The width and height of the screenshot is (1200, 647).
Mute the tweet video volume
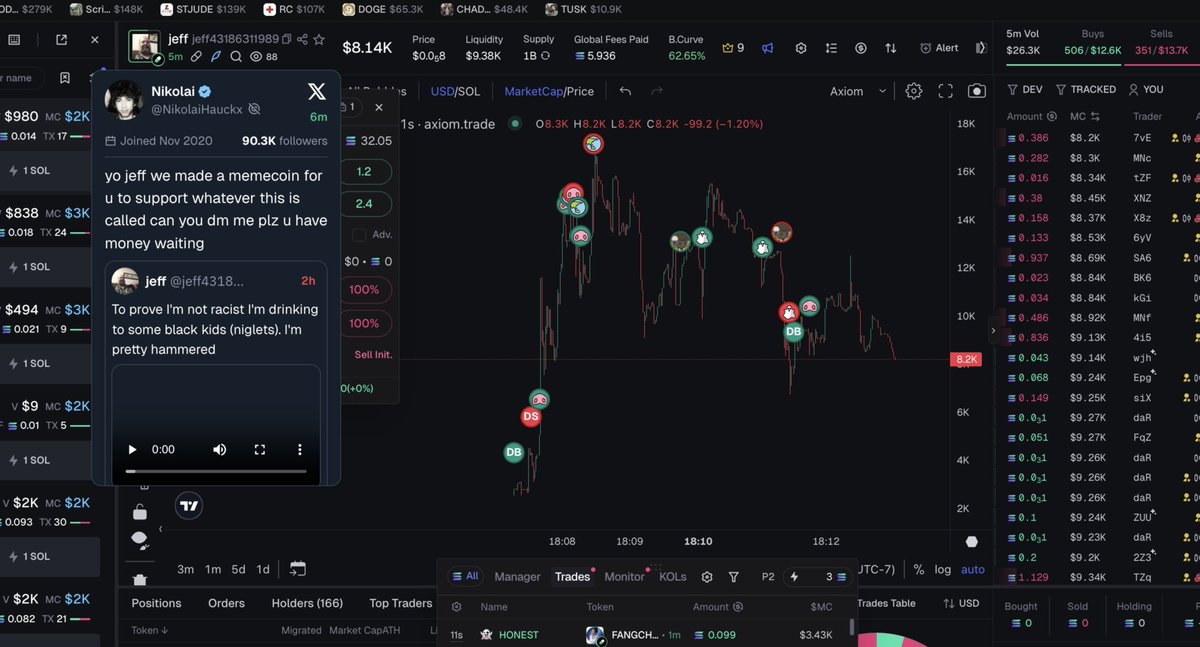click(x=219, y=450)
